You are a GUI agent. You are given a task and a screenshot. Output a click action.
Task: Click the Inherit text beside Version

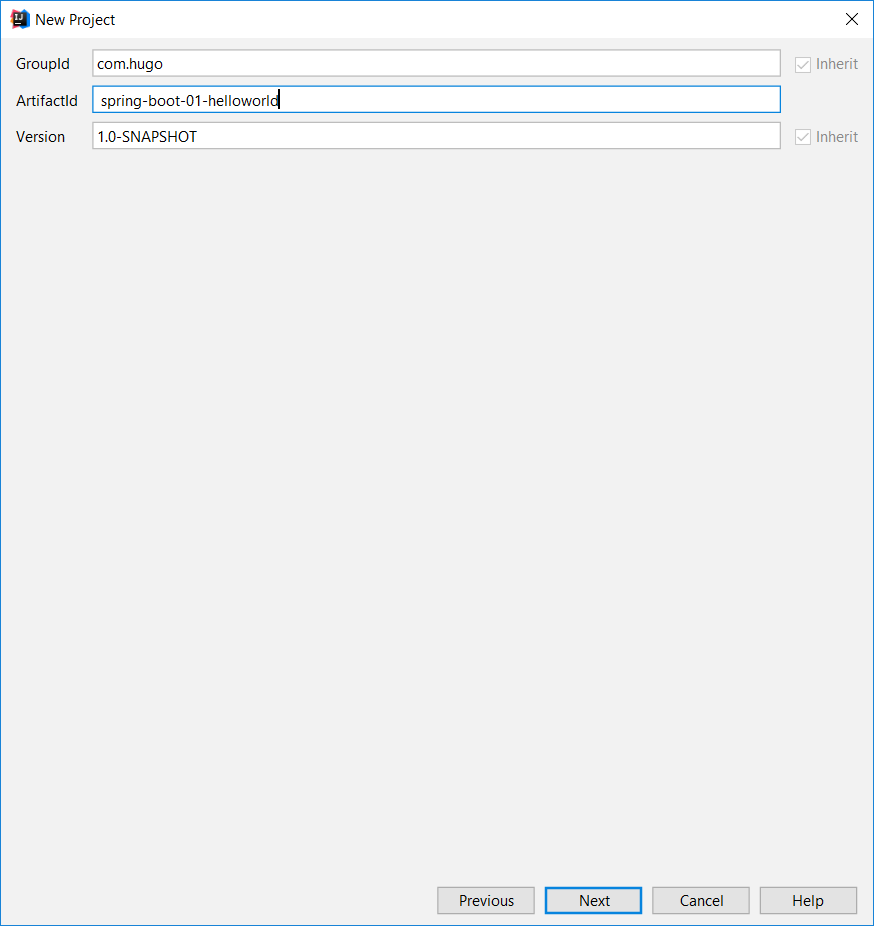click(837, 137)
